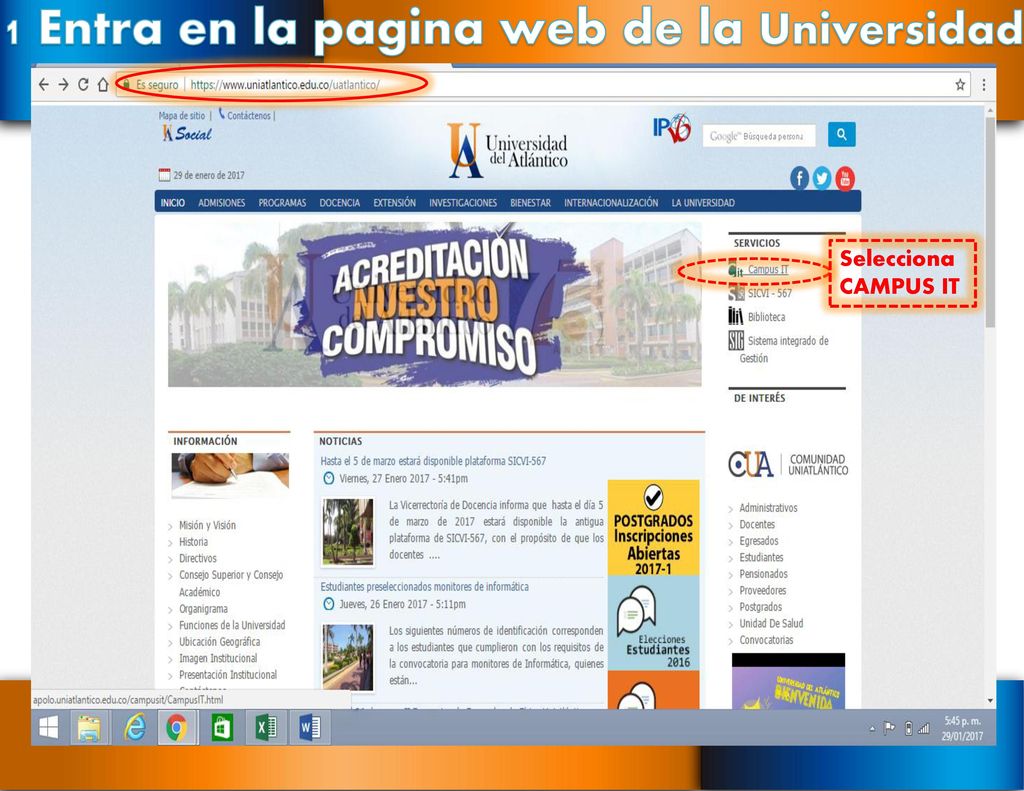This screenshot has width=1024, height=791.
Task: Open the BIENESTAR menu
Action: 530,202
